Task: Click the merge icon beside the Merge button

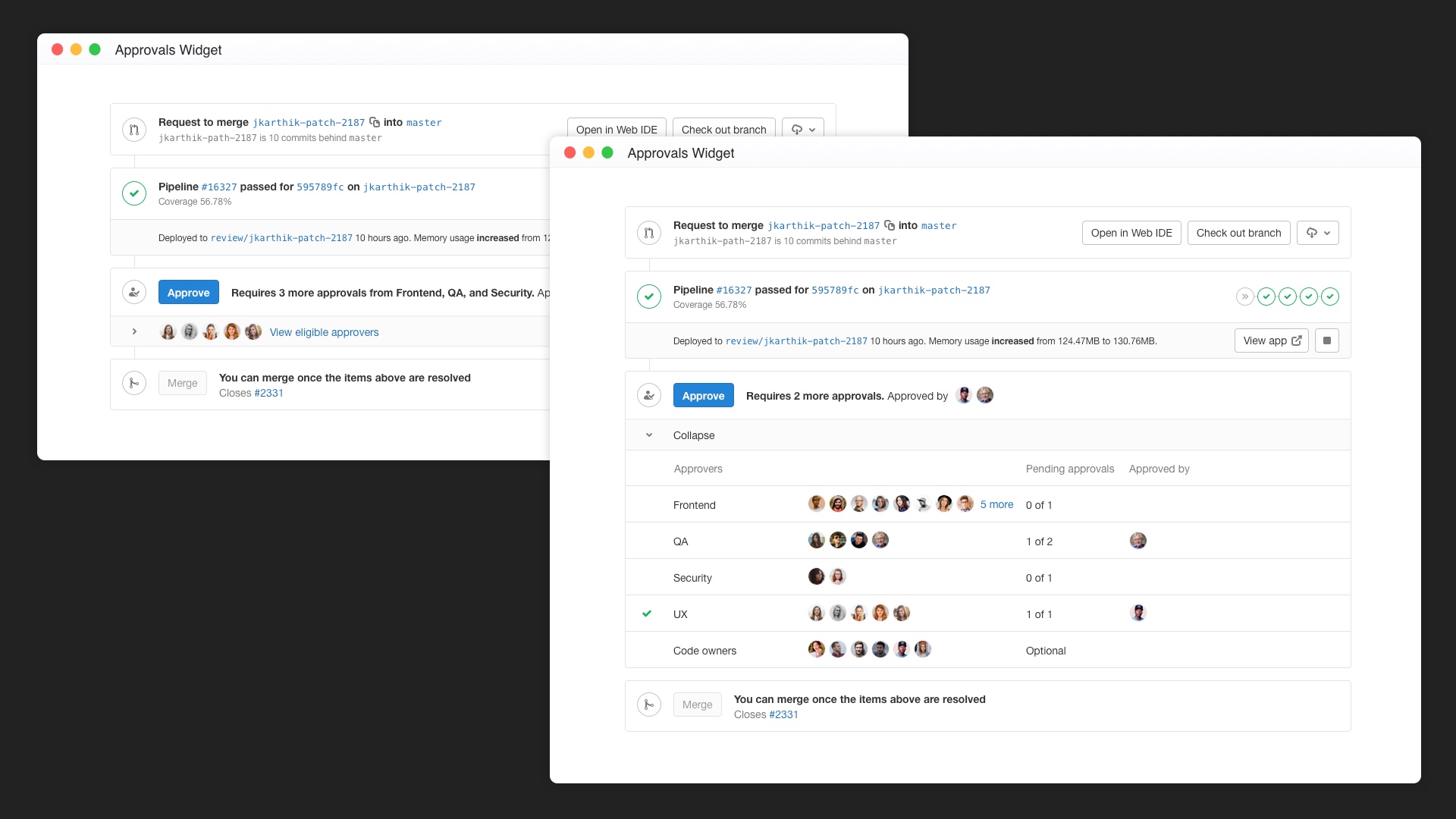Action: pos(649,704)
